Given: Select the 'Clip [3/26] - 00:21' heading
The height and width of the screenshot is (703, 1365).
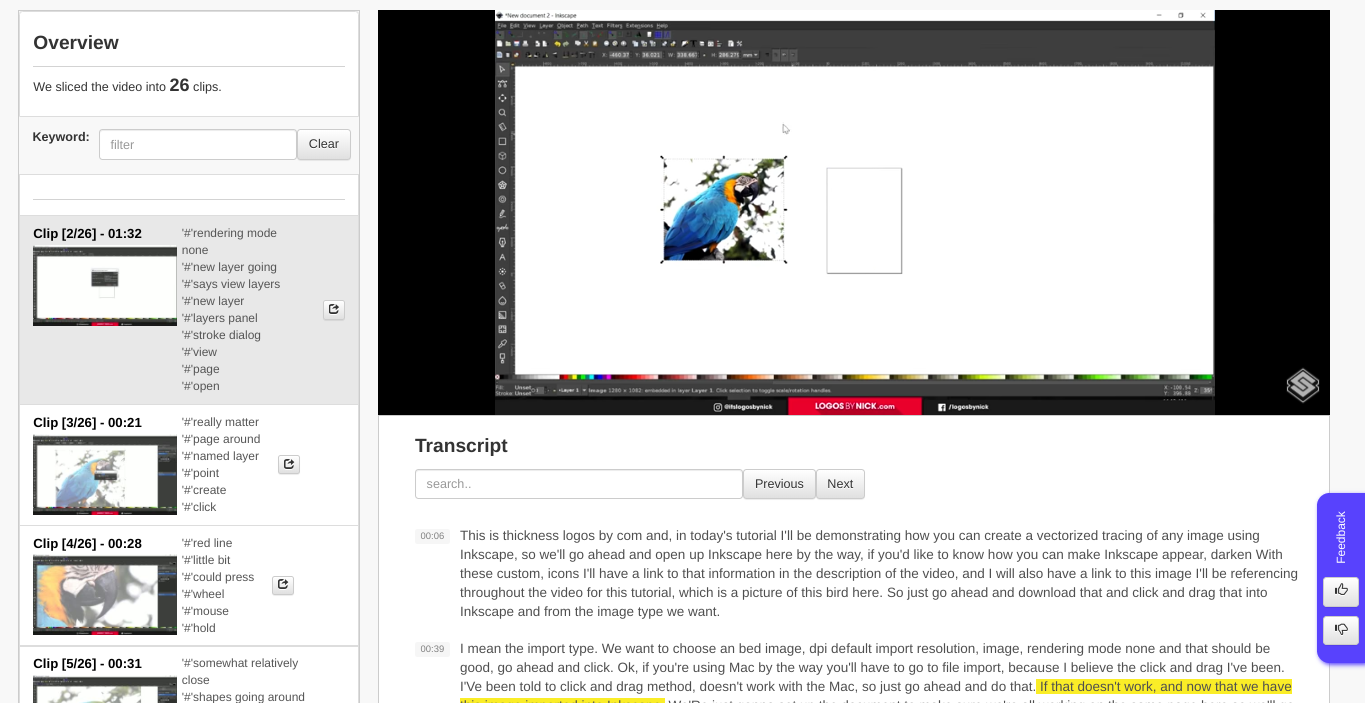Looking at the screenshot, I should (x=87, y=423).
